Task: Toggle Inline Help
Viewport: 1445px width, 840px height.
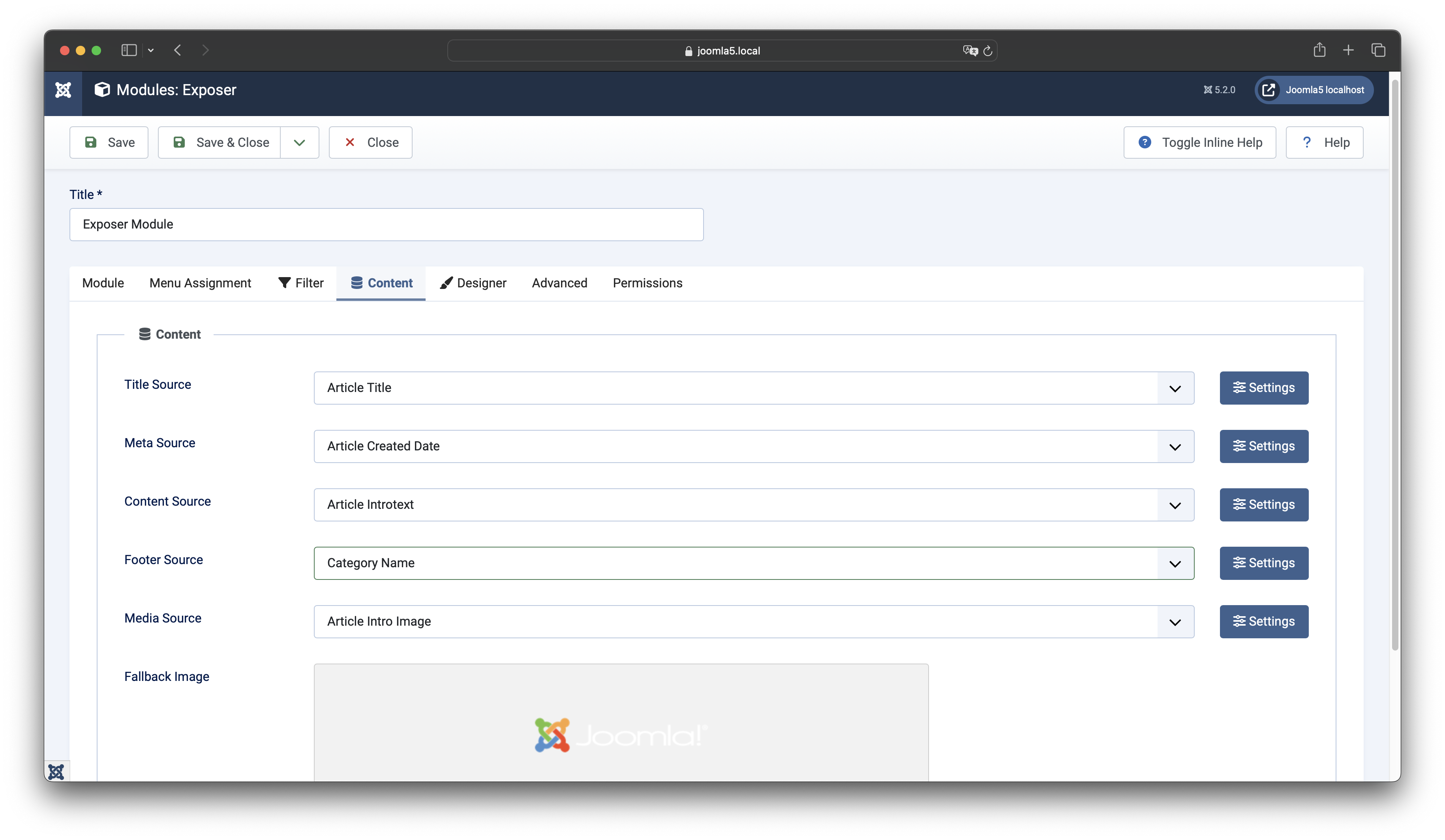Action: pos(1199,142)
